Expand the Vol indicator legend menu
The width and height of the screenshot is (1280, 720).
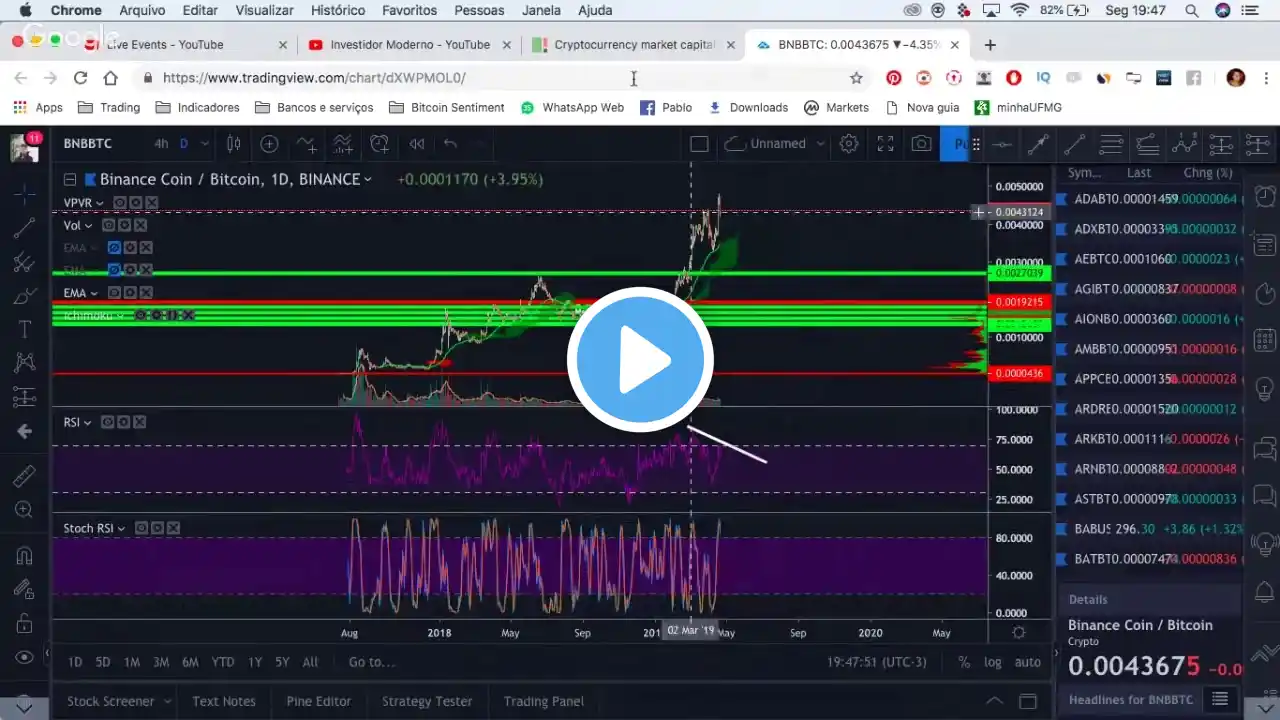tap(88, 225)
